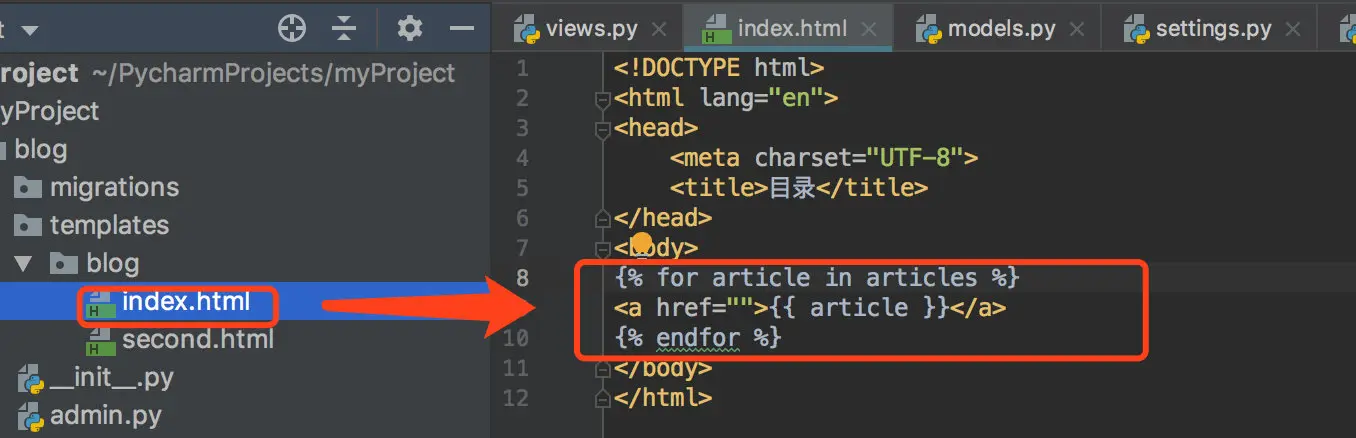This screenshot has height=438, width=1356.
Task: Open project panel settings gear
Action: click(x=409, y=28)
